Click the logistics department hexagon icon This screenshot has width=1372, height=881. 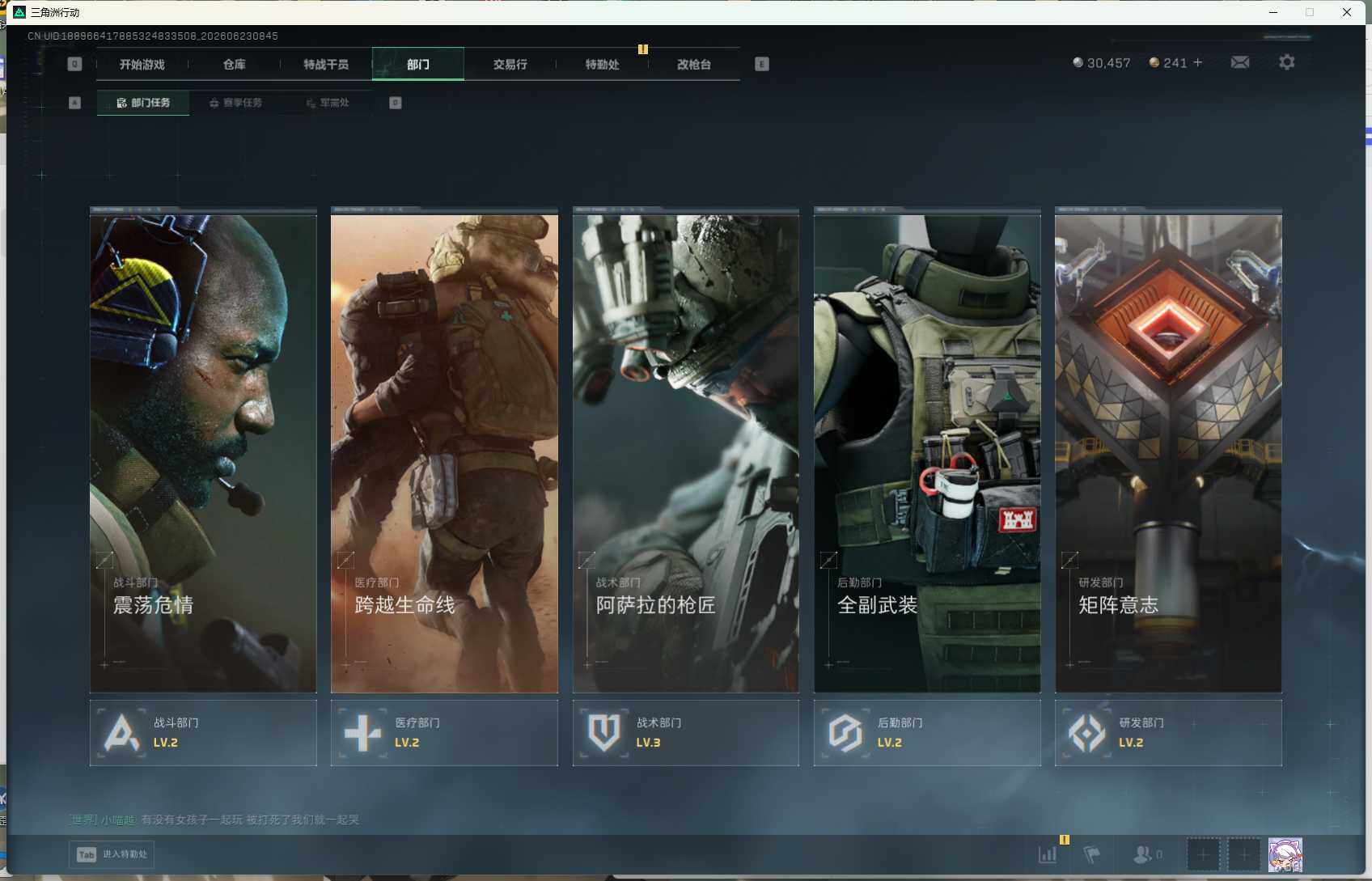845,733
